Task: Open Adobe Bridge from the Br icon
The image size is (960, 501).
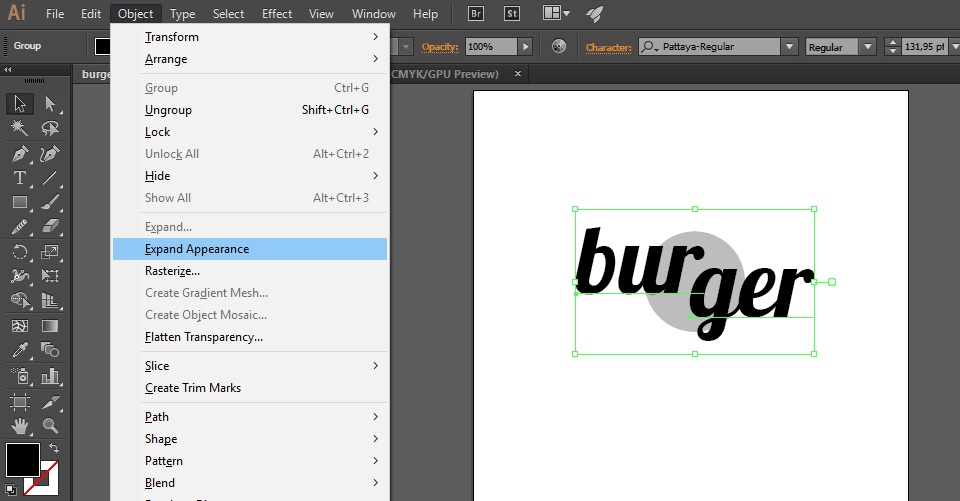Action: point(478,14)
